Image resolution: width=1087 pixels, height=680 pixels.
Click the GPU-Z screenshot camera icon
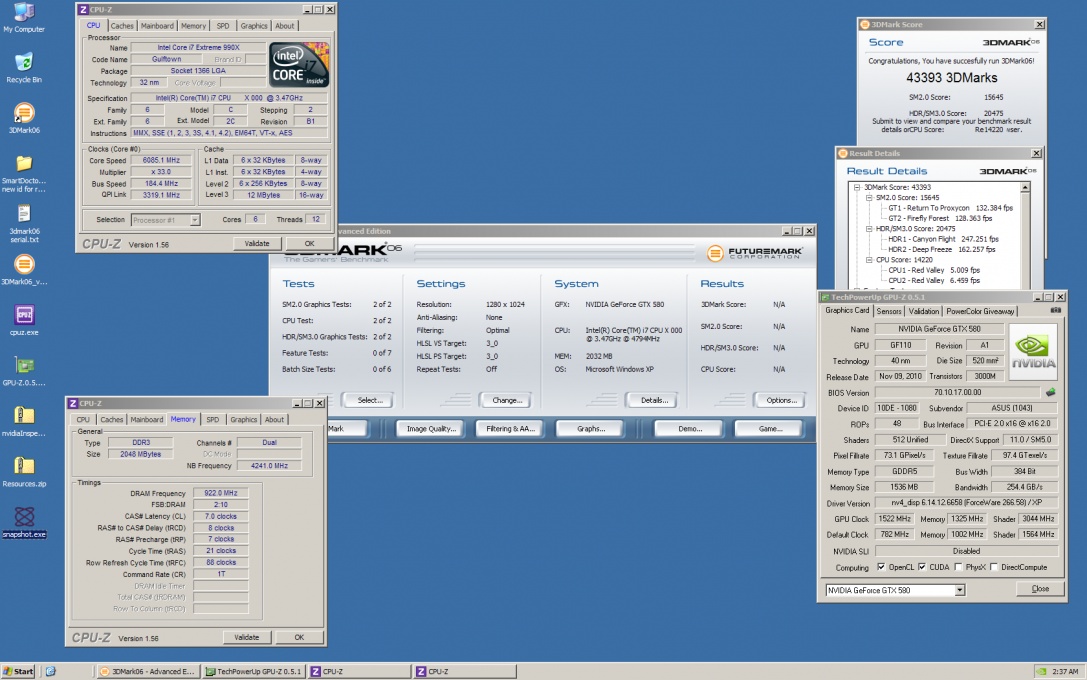1055,311
